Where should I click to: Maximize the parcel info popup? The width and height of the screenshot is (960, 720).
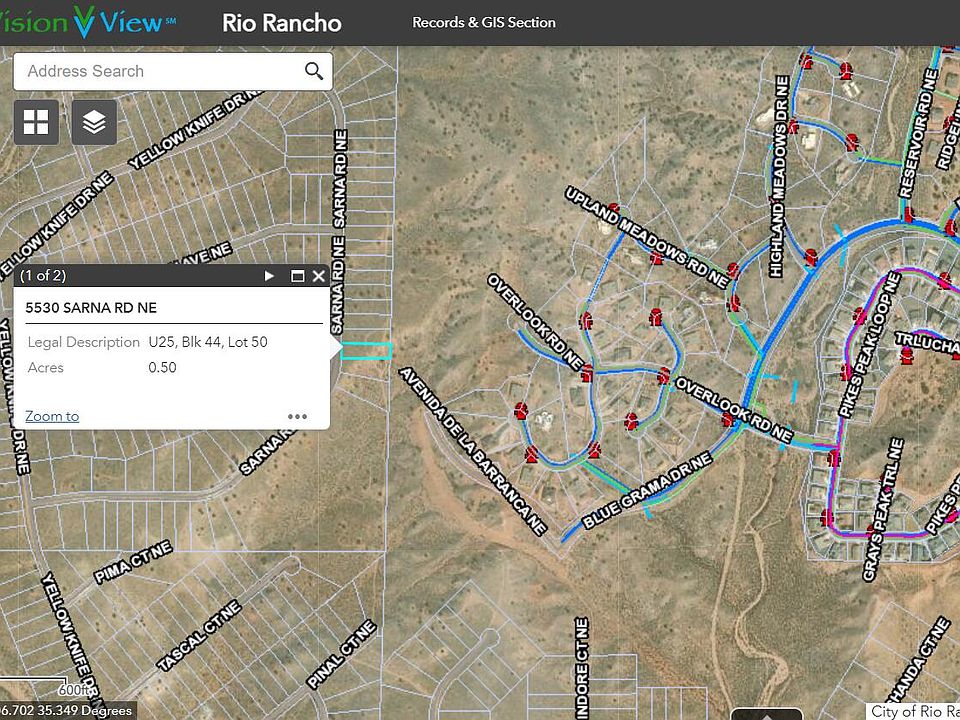pos(298,276)
